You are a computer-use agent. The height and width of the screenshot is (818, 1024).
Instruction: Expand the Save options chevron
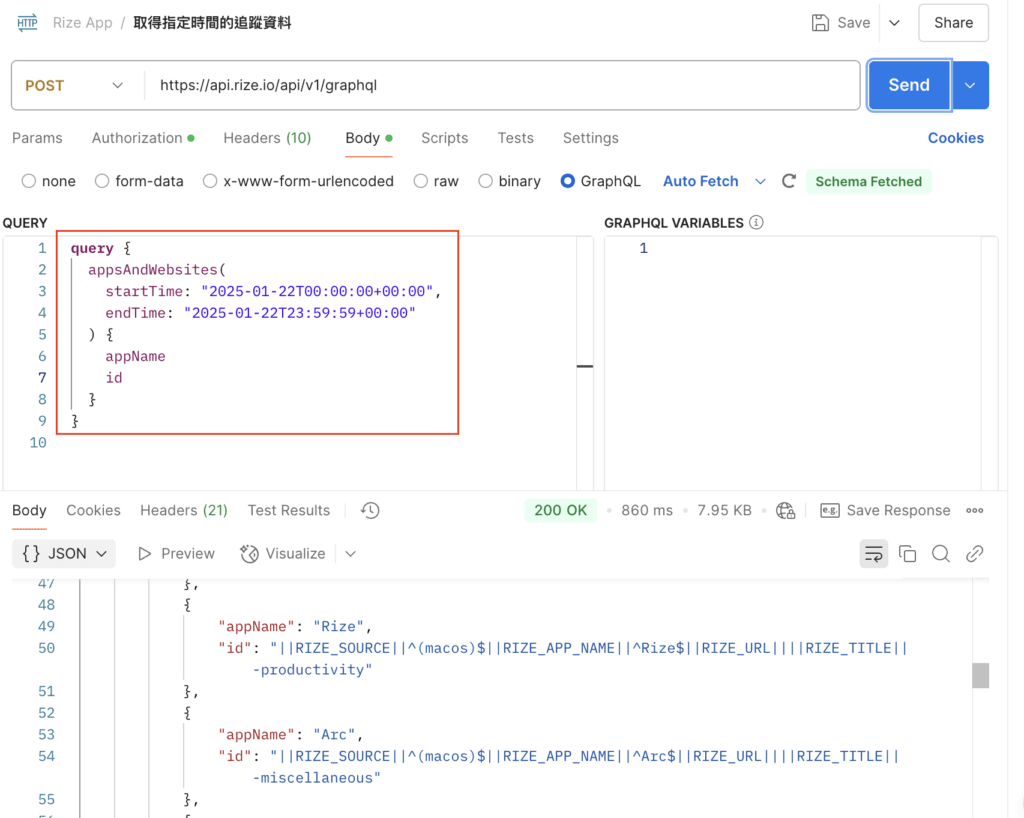click(x=895, y=23)
